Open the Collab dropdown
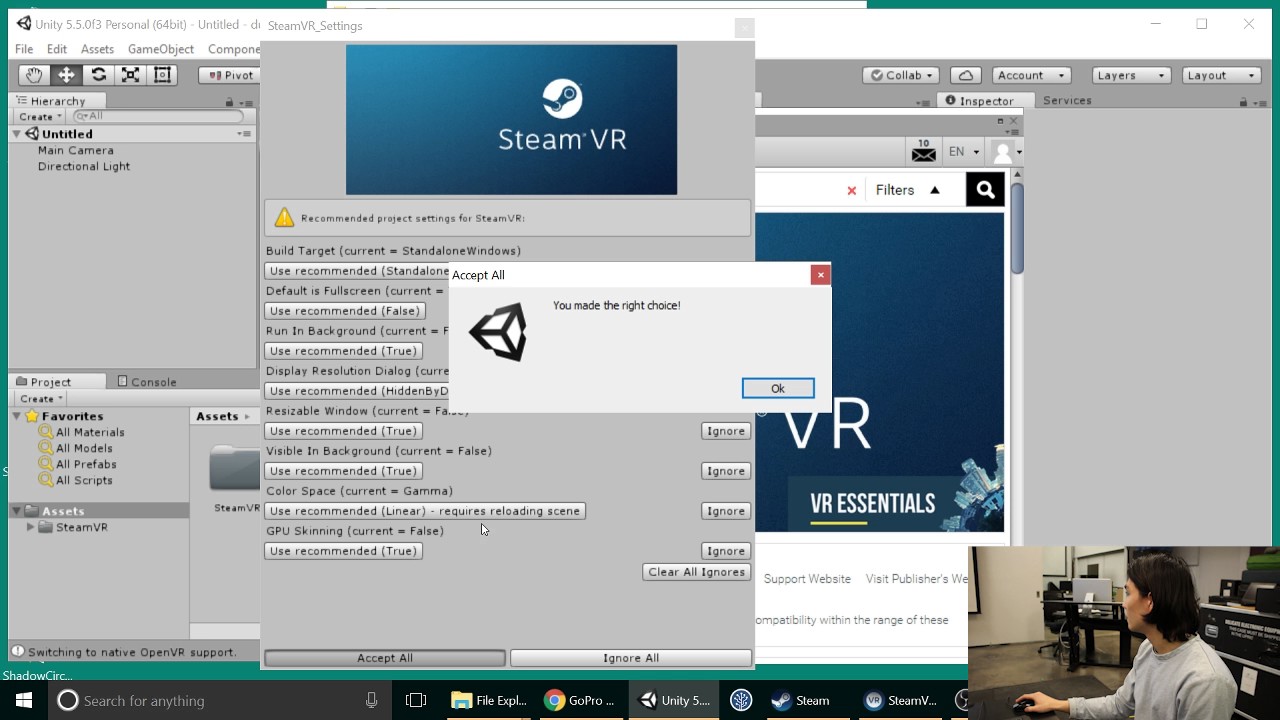1280x720 pixels. [901, 75]
